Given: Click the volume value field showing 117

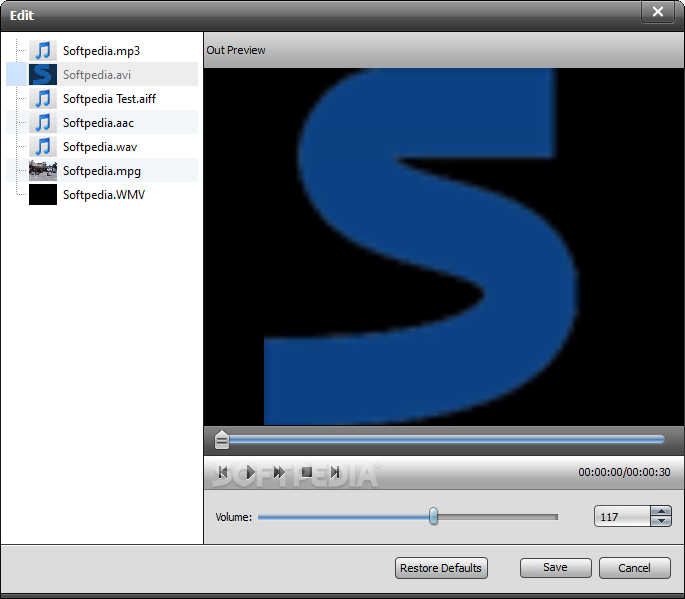Looking at the screenshot, I should [622, 516].
